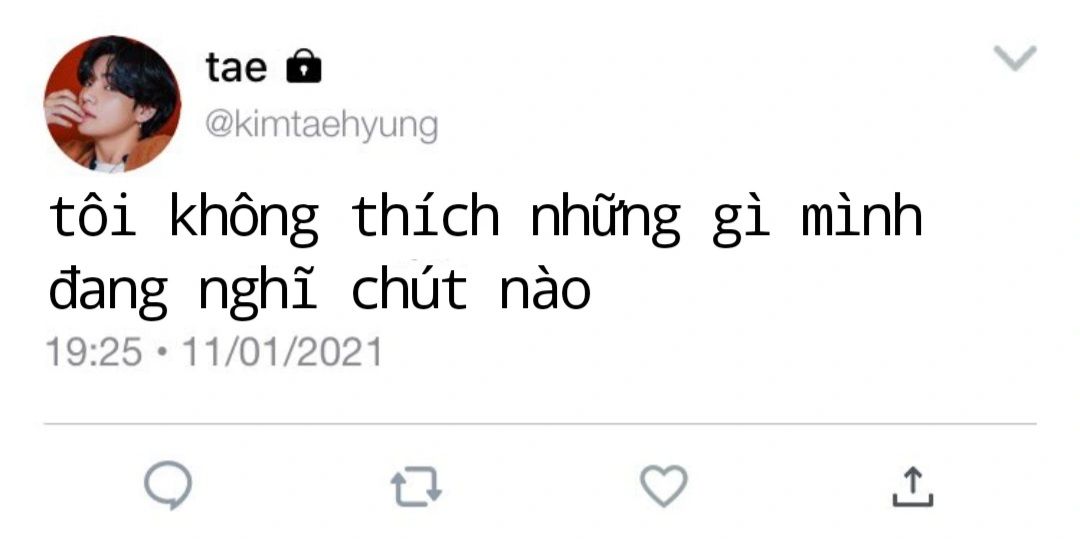
Task: Click the word không in the tweet
Action: [x=244, y=219]
